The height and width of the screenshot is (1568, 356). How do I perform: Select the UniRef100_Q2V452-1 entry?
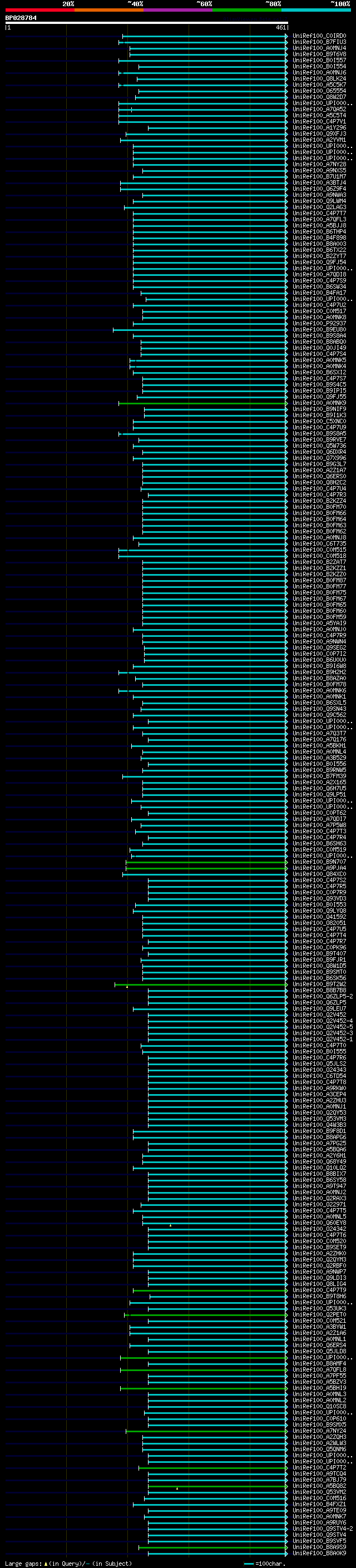tap(323, 1039)
